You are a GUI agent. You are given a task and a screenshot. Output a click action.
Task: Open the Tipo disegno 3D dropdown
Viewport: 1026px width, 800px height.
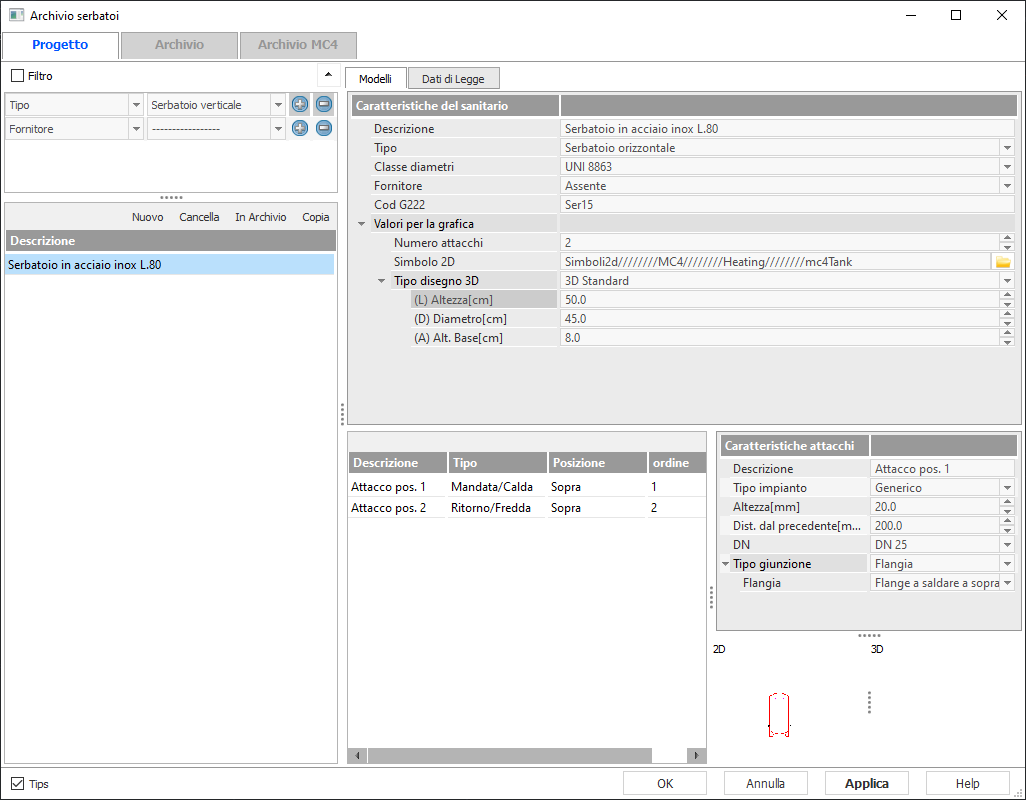tap(1006, 281)
